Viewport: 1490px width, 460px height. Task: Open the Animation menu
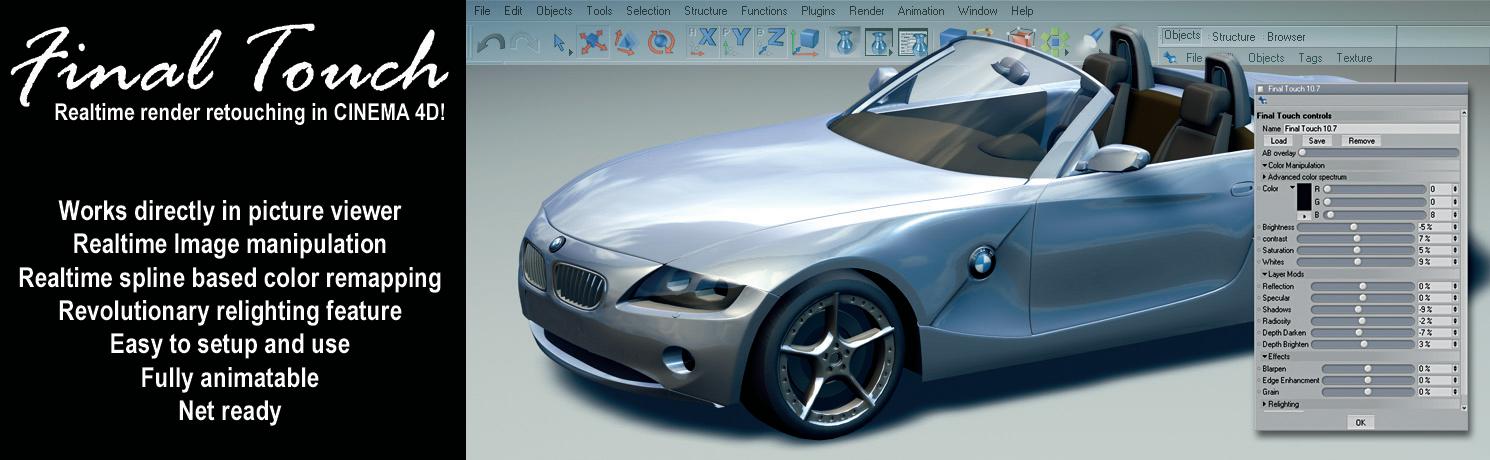[921, 11]
